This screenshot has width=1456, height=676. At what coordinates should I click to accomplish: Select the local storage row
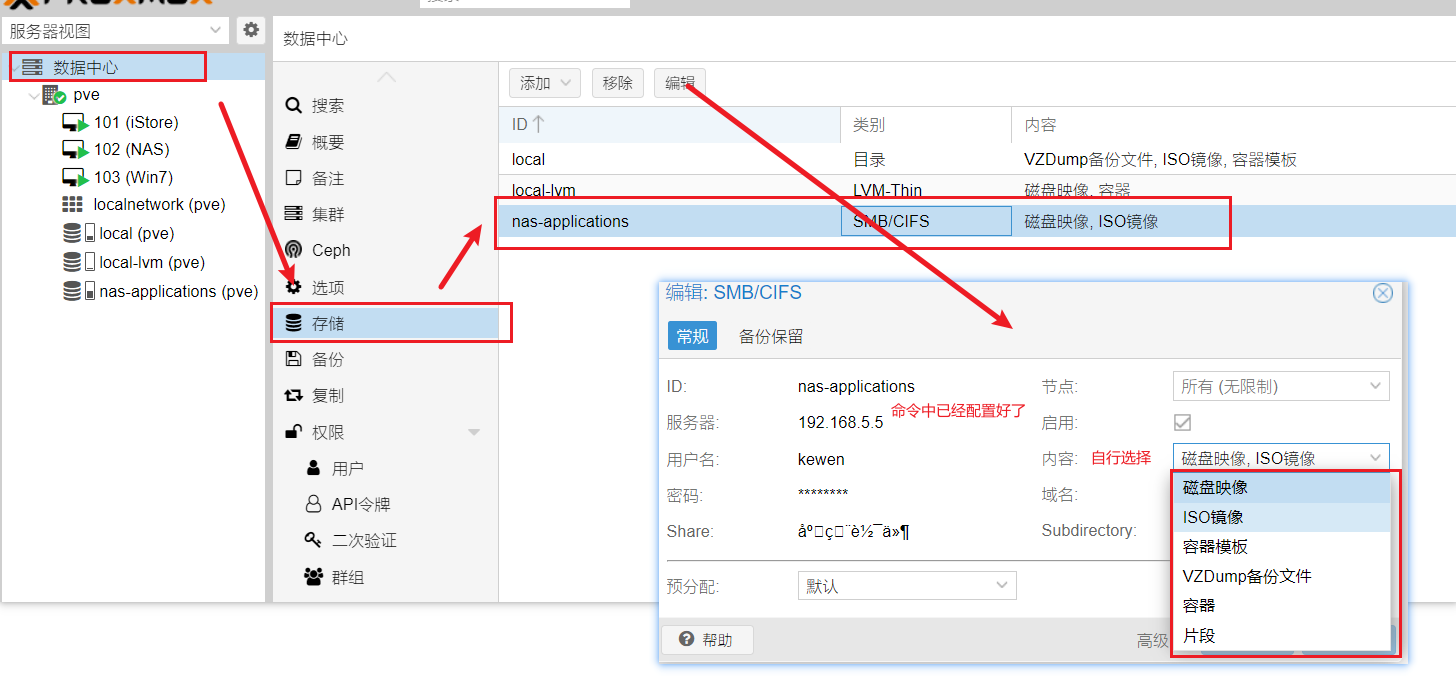[x=977, y=159]
